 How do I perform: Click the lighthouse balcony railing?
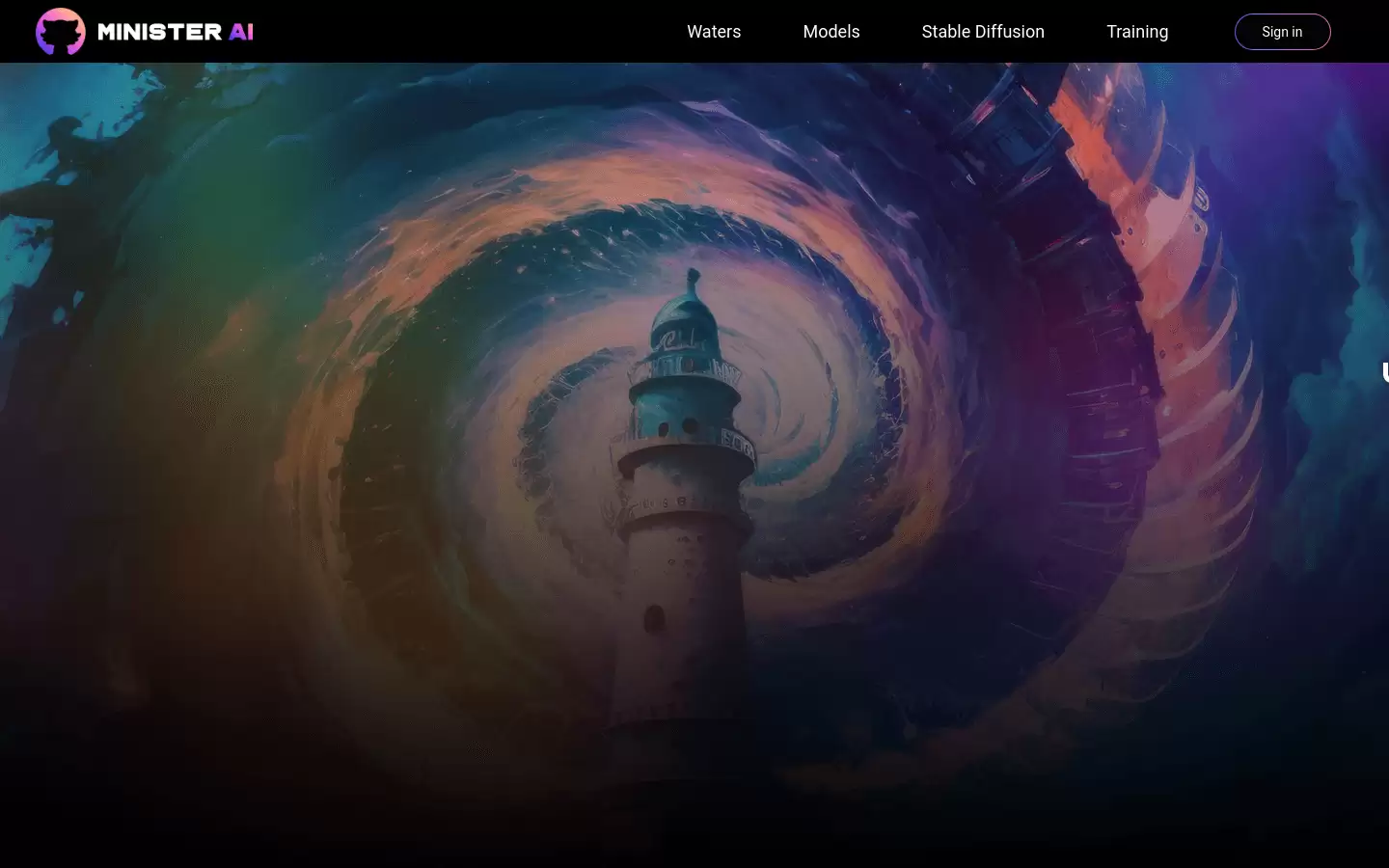click(x=685, y=369)
